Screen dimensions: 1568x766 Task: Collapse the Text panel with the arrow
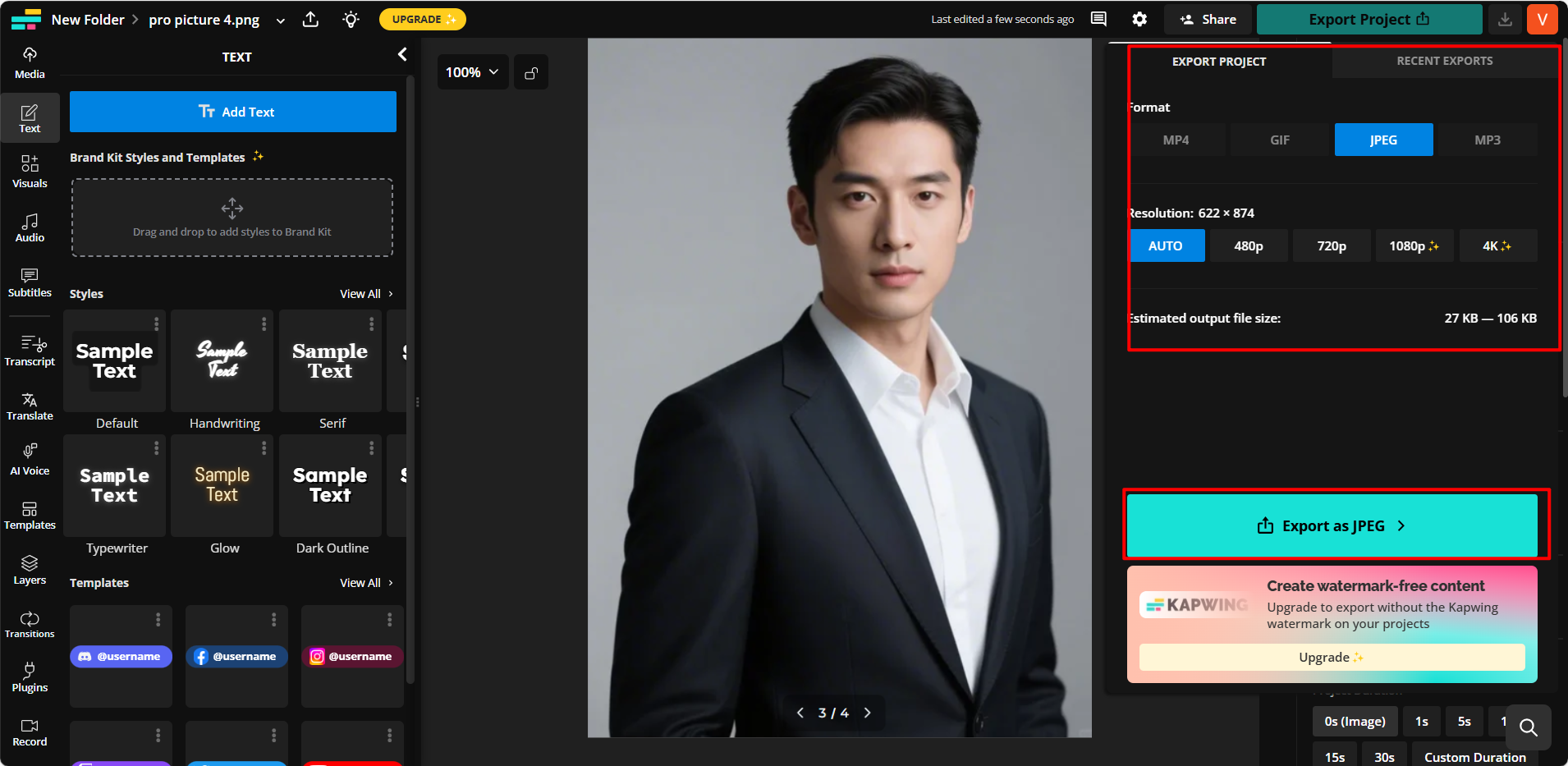coord(402,54)
